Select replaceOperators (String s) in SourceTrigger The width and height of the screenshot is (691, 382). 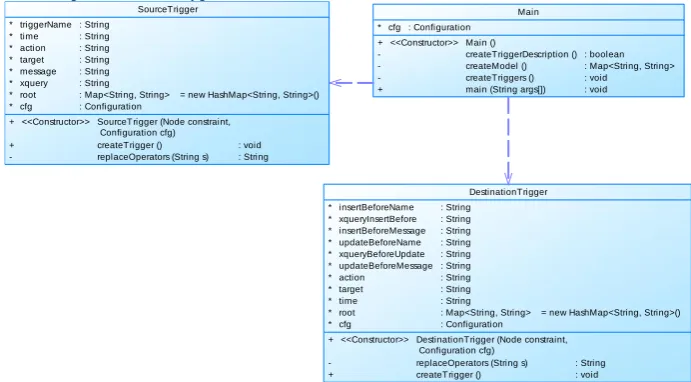pyautogui.click(x=153, y=157)
